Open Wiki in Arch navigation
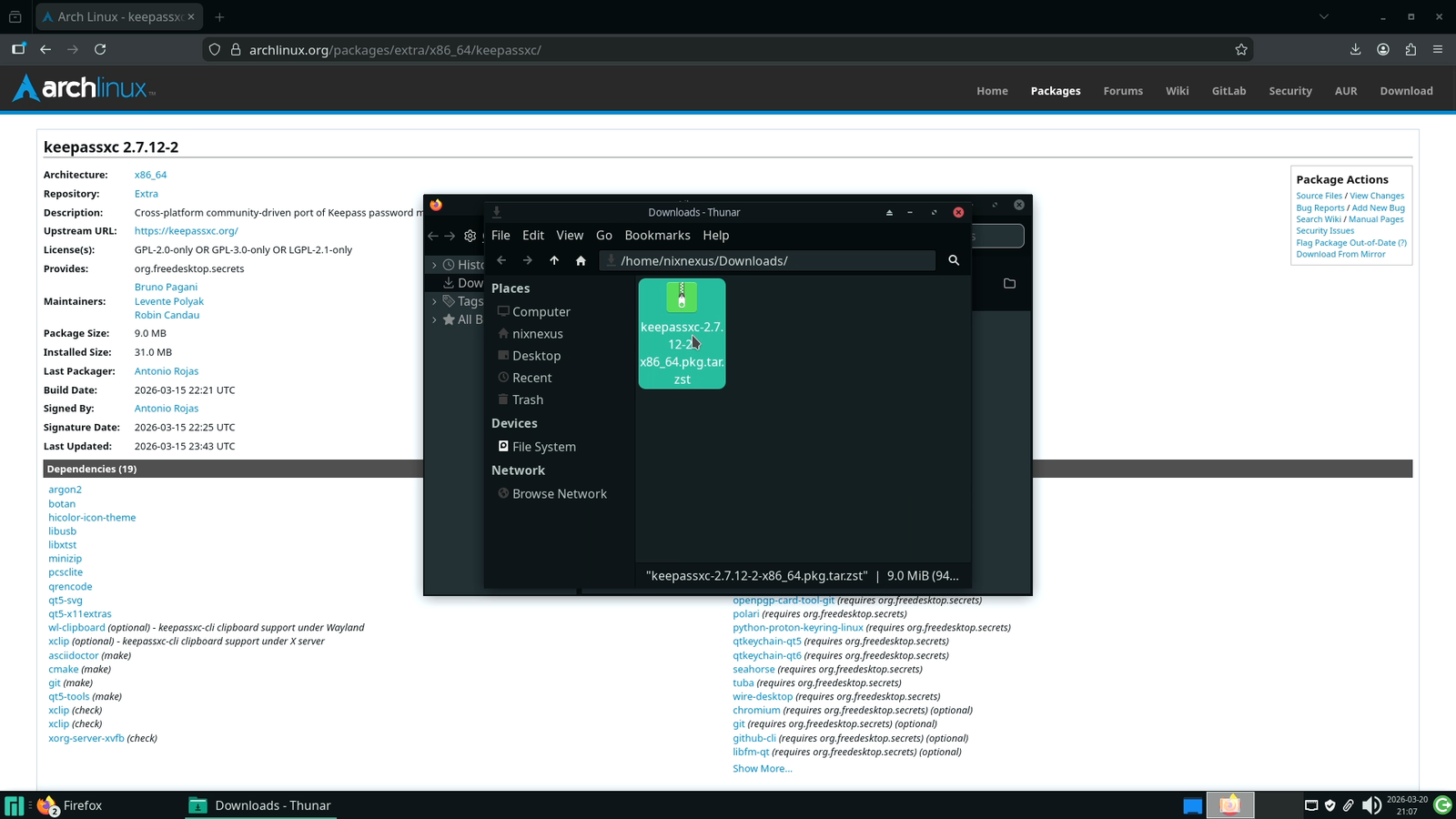Viewport: 1456px width, 819px height. pyautogui.click(x=1177, y=91)
